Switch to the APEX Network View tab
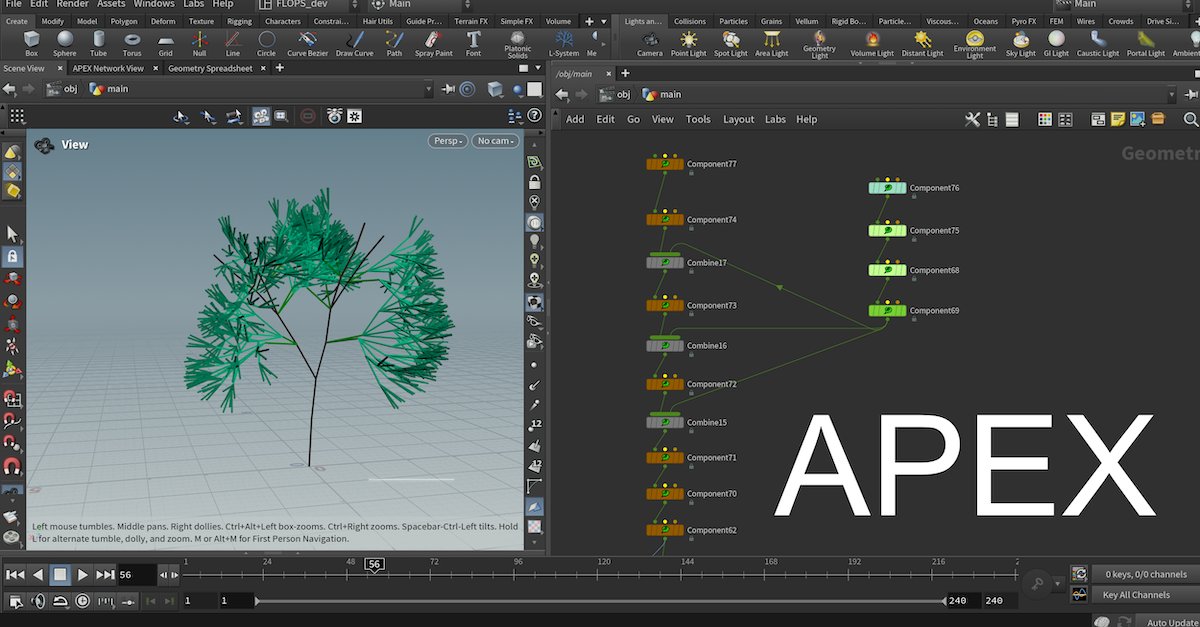 point(108,68)
